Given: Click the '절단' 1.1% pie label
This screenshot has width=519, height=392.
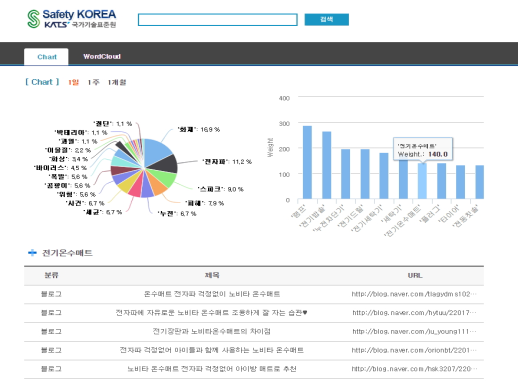Looking at the screenshot, I should pos(112,124).
